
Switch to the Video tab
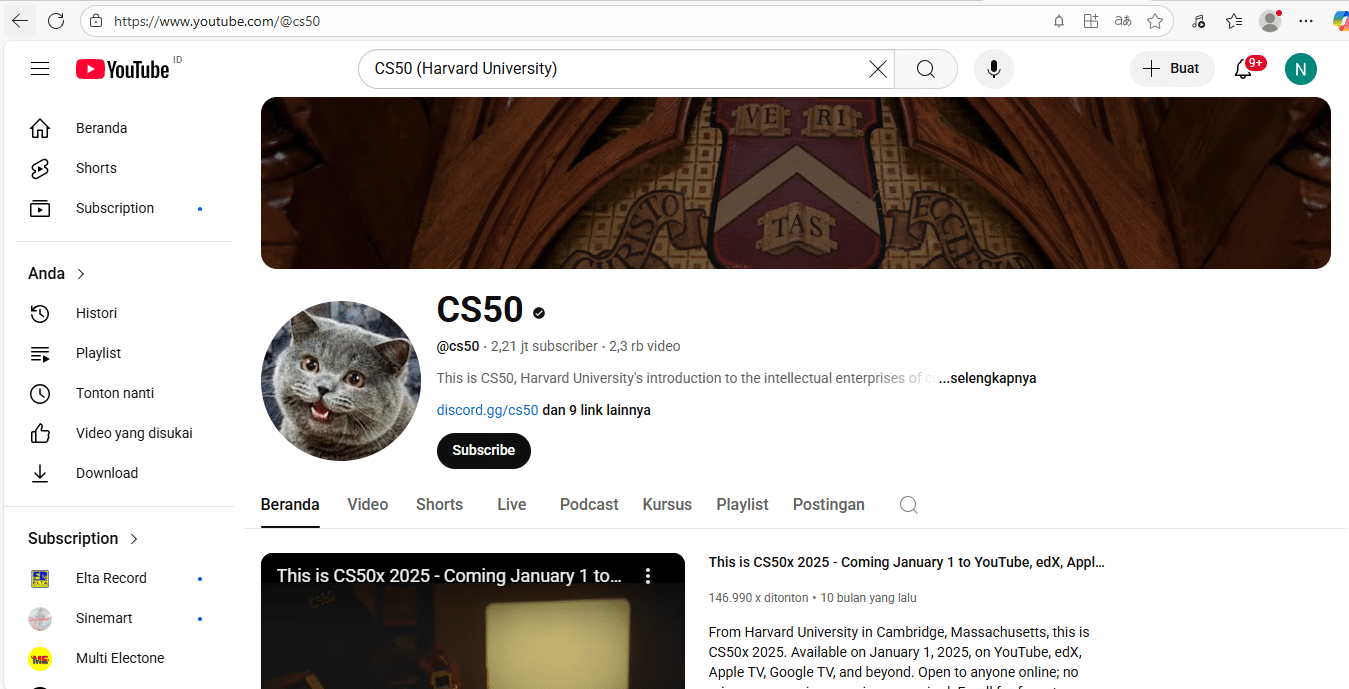[x=367, y=505]
